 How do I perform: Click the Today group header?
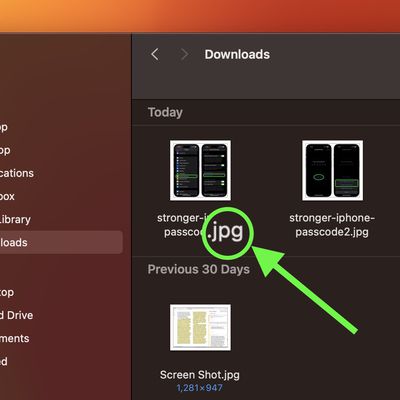point(165,112)
